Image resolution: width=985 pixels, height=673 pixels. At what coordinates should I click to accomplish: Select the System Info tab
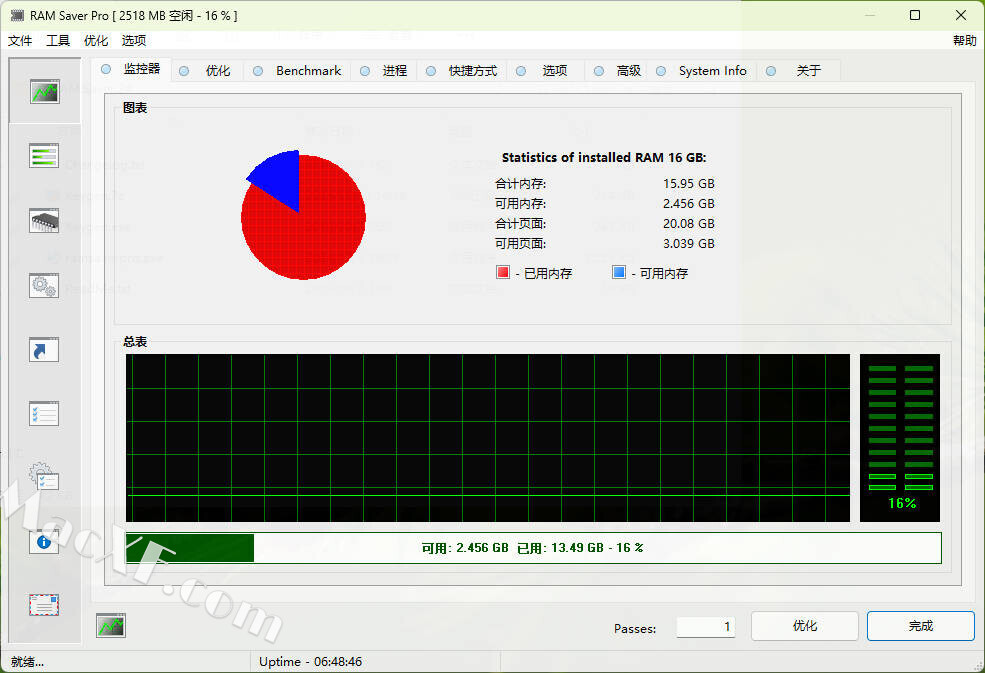click(x=712, y=71)
